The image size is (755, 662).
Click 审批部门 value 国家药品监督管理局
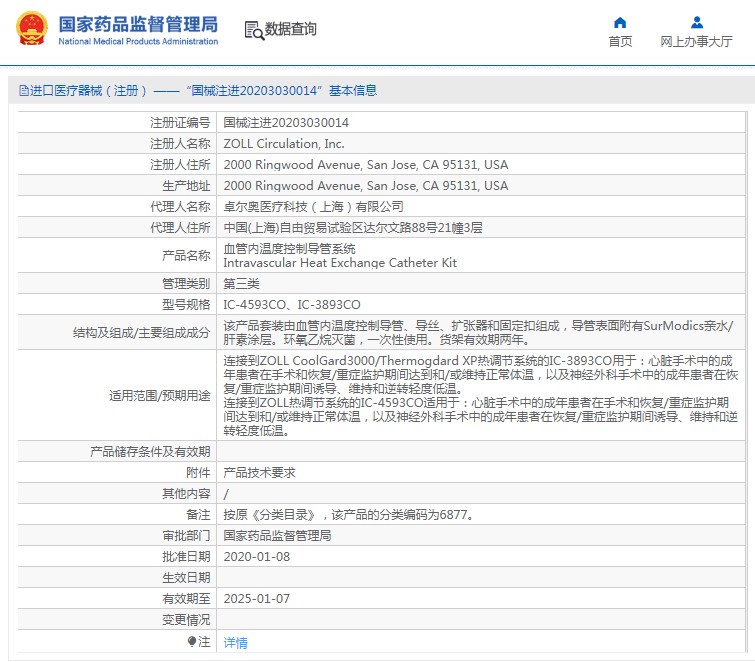[277, 536]
